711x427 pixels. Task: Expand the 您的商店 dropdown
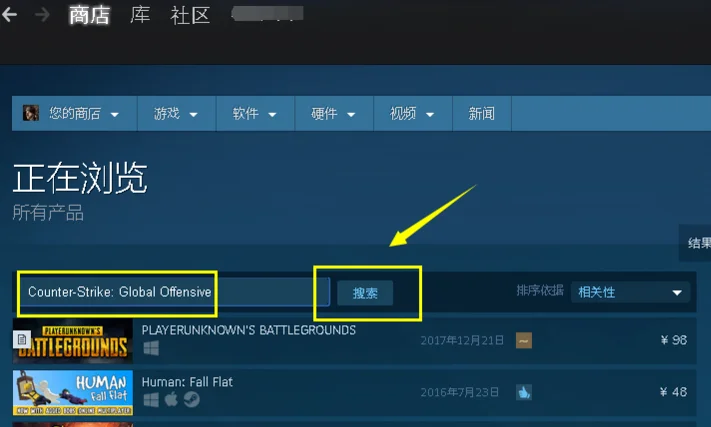click(74, 113)
